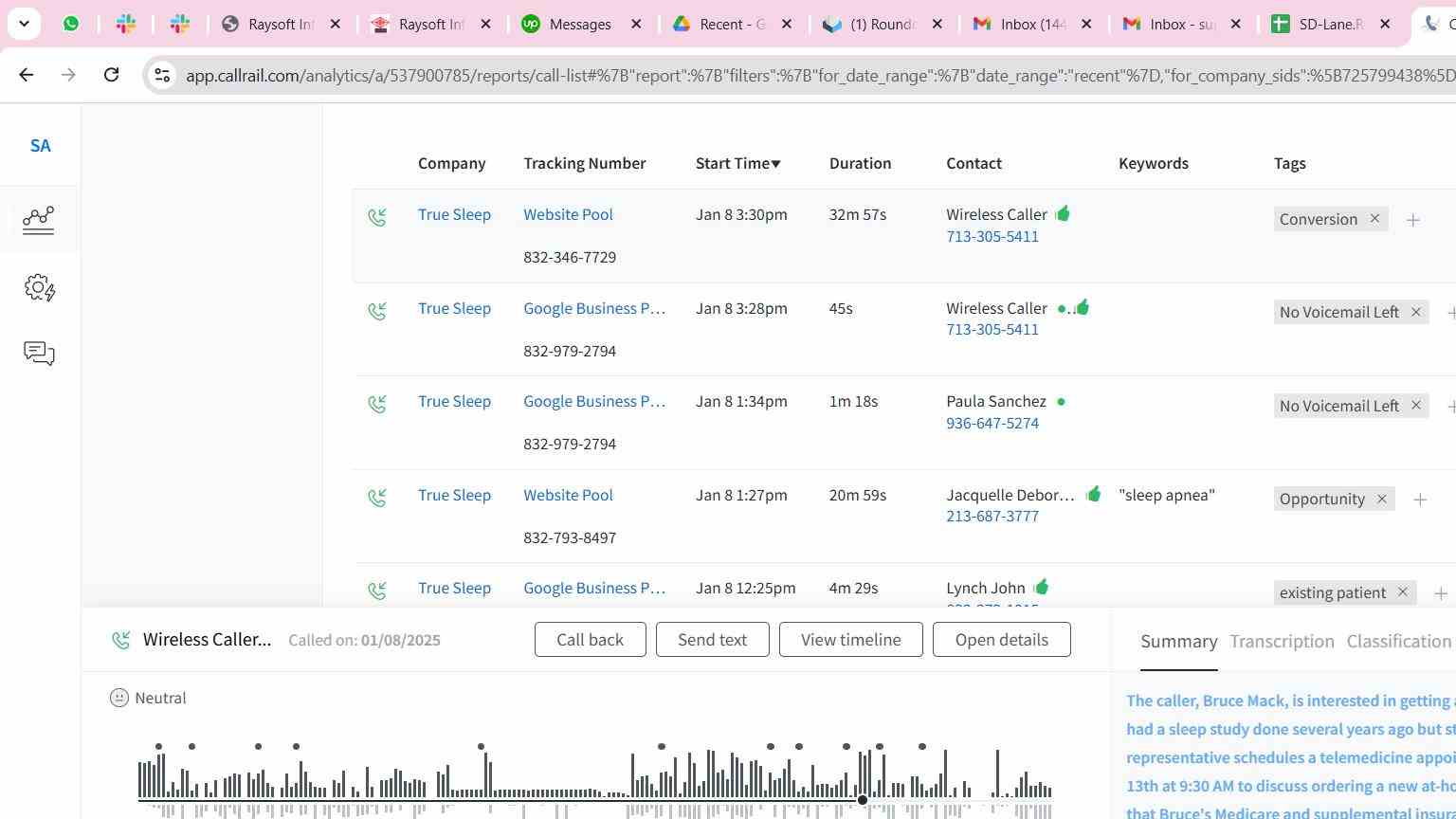
Task: Remove No Voicemail Left tag on 3:28pm call
Action: coord(1416,312)
